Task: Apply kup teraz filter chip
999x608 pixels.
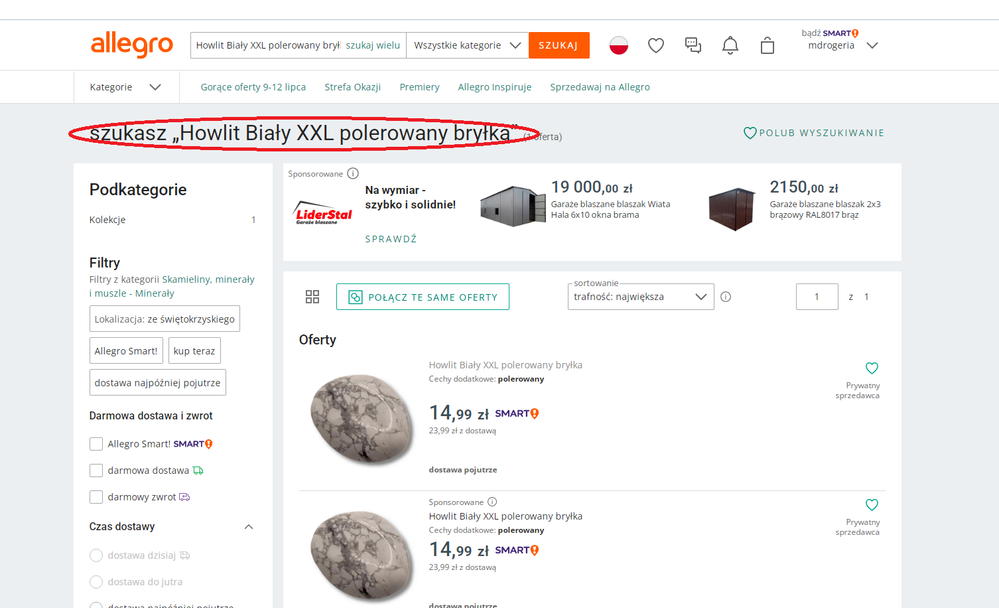Action: pos(194,351)
